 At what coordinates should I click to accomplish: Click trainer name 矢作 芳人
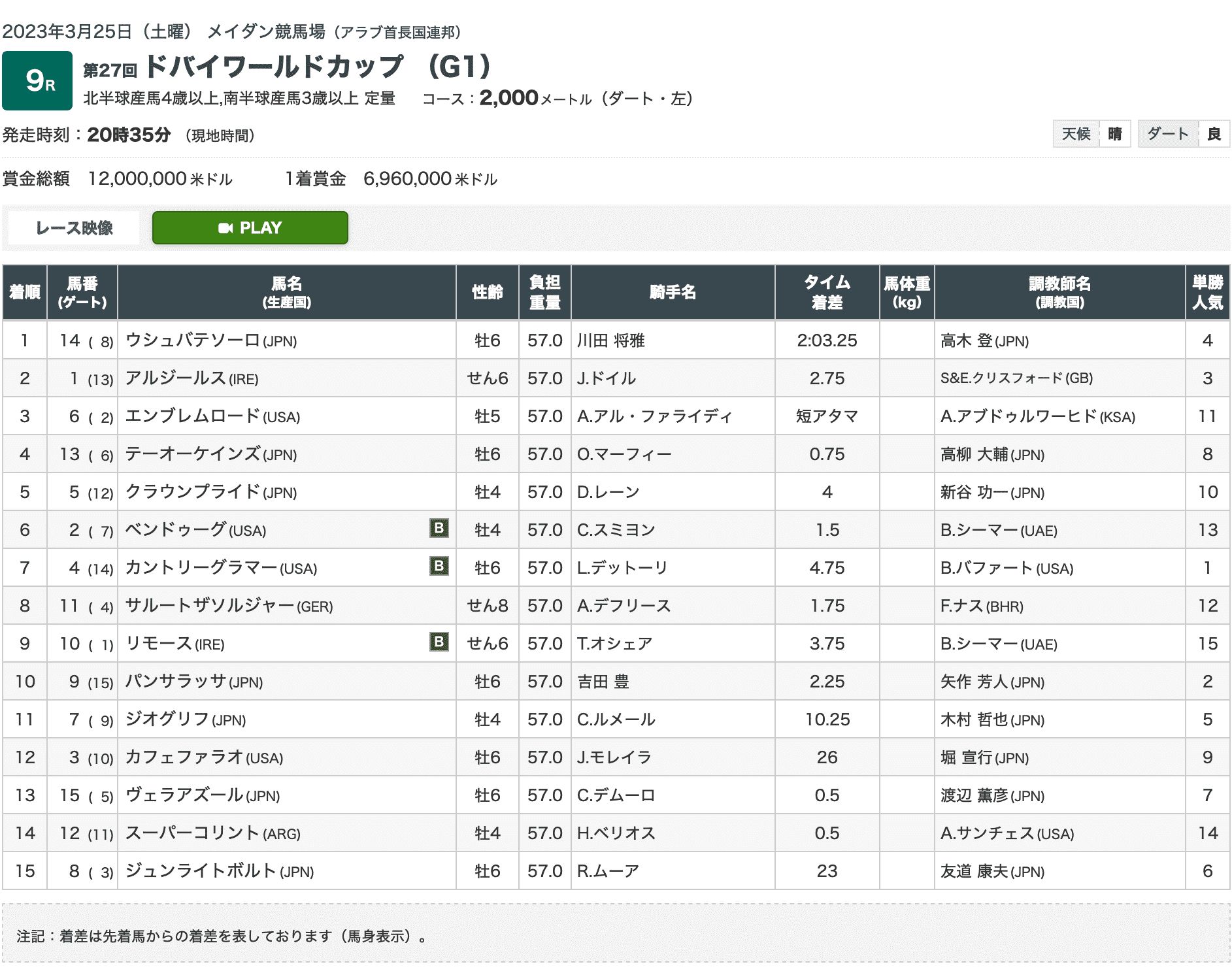pyautogui.click(x=974, y=682)
